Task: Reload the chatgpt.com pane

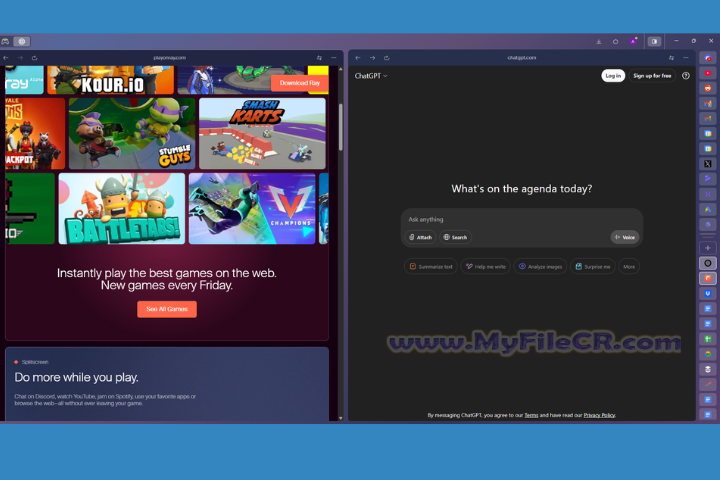Action: (x=387, y=58)
